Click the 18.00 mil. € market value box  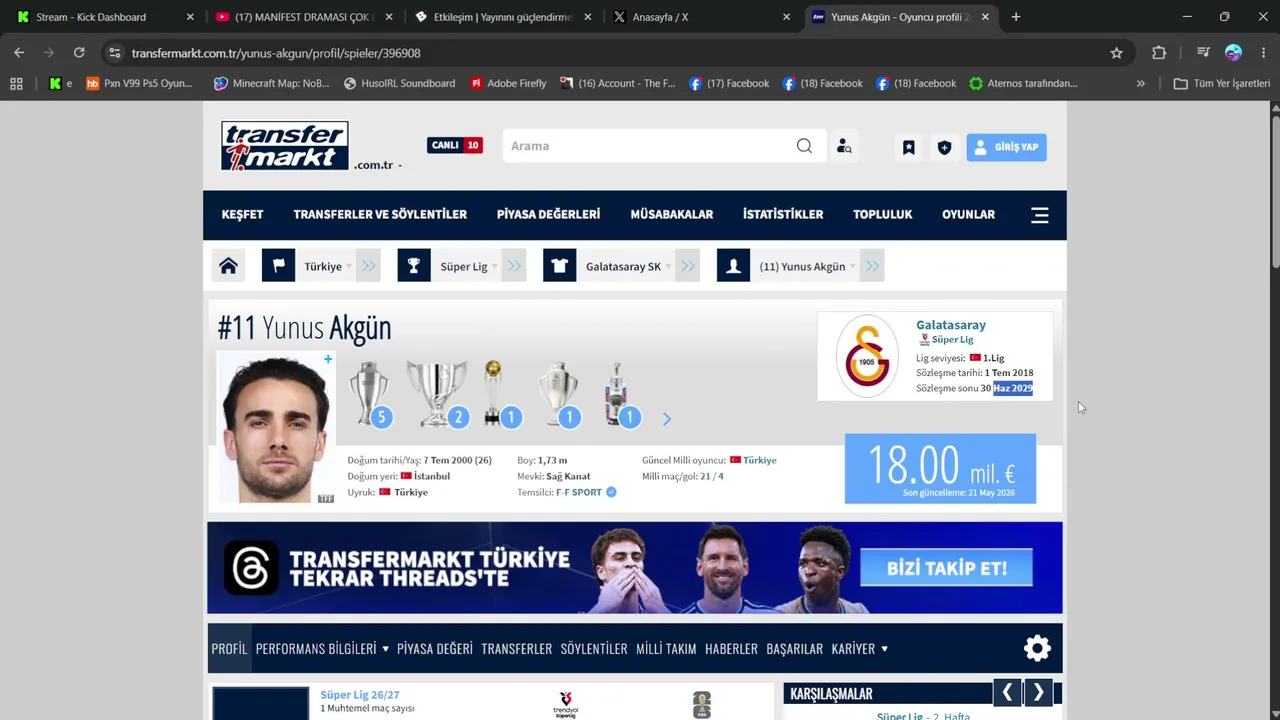tap(940, 468)
